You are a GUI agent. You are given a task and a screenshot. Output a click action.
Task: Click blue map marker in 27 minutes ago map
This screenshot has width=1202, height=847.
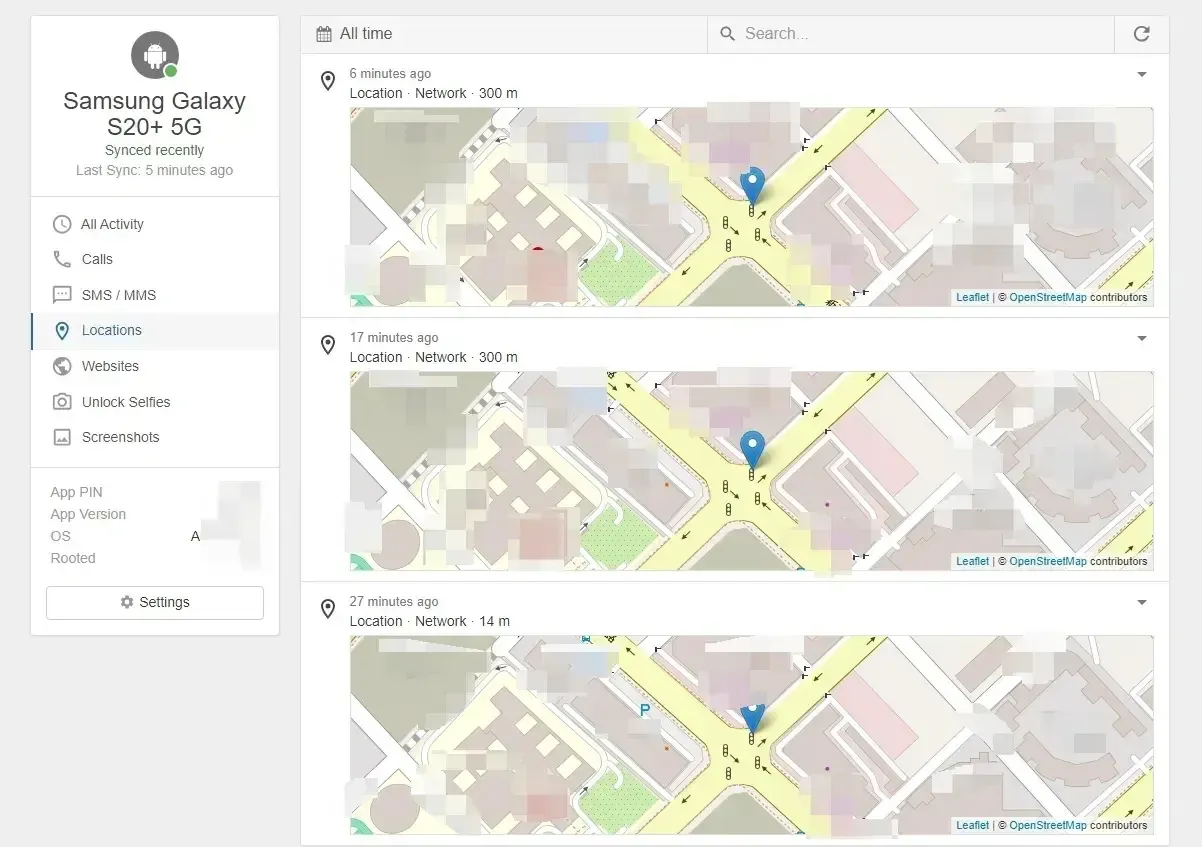[752, 719]
